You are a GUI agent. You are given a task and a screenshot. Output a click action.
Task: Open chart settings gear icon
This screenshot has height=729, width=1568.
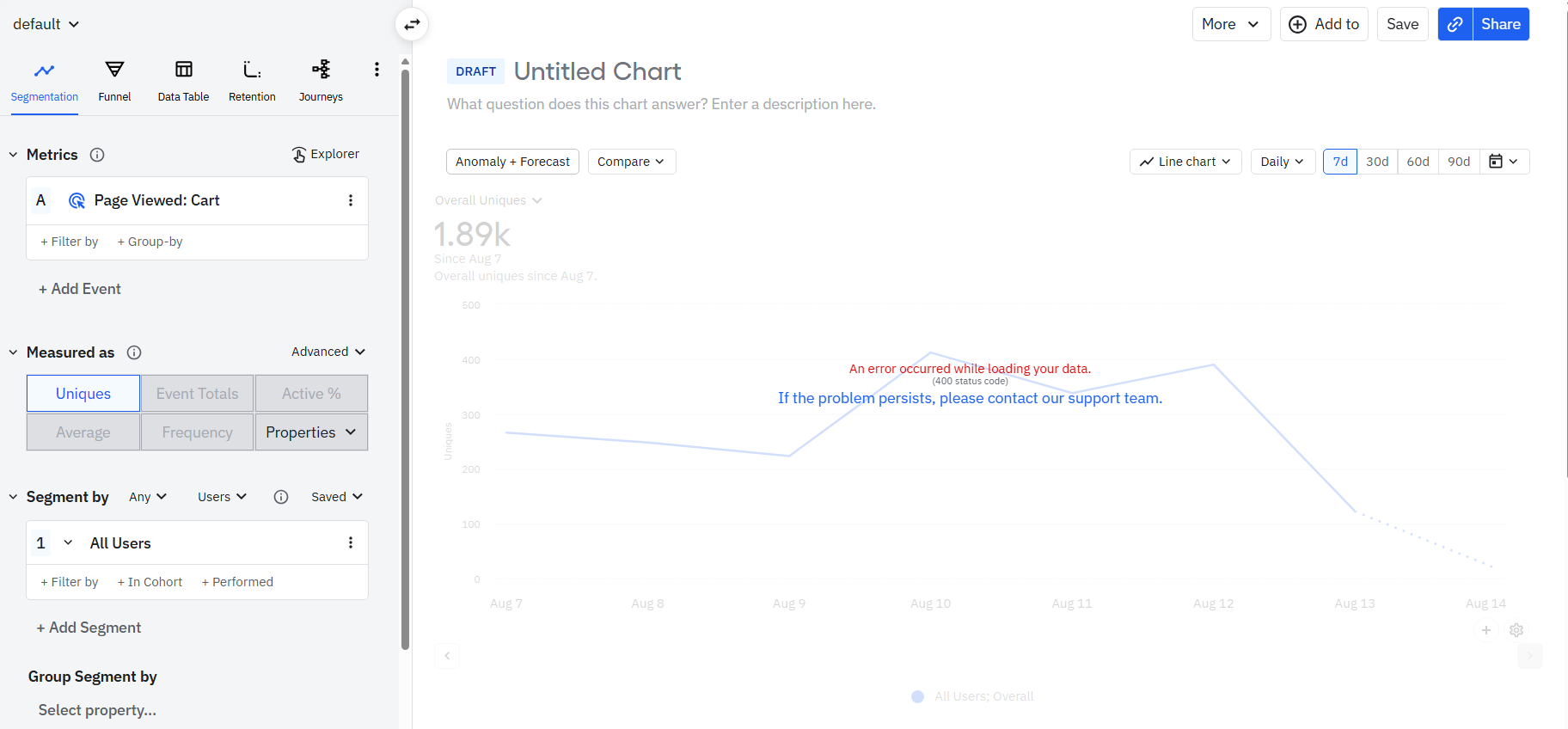click(x=1516, y=630)
